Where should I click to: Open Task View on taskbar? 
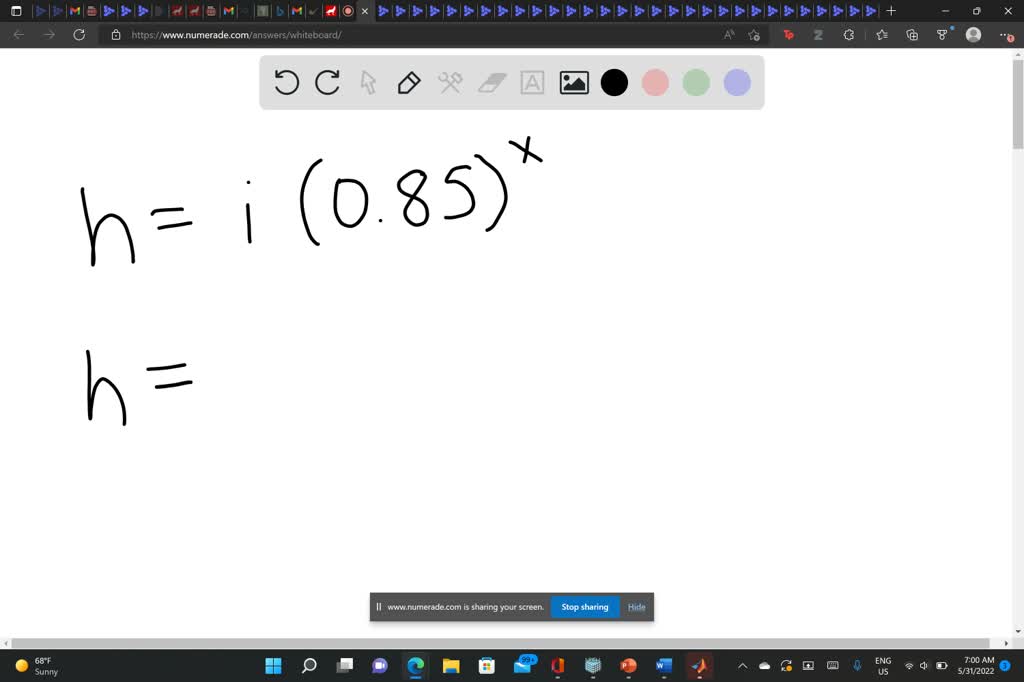pyautogui.click(x=345, y=666)
